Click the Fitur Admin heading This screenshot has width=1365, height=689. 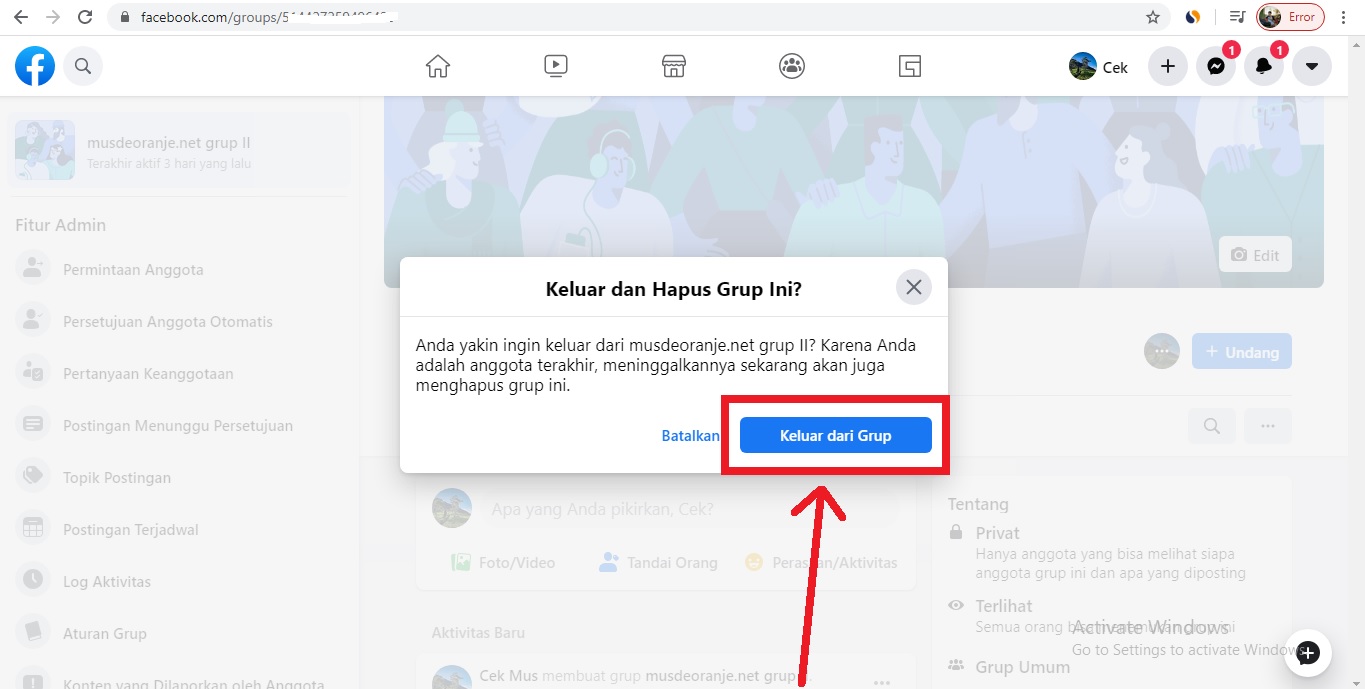tap(60, 225)
